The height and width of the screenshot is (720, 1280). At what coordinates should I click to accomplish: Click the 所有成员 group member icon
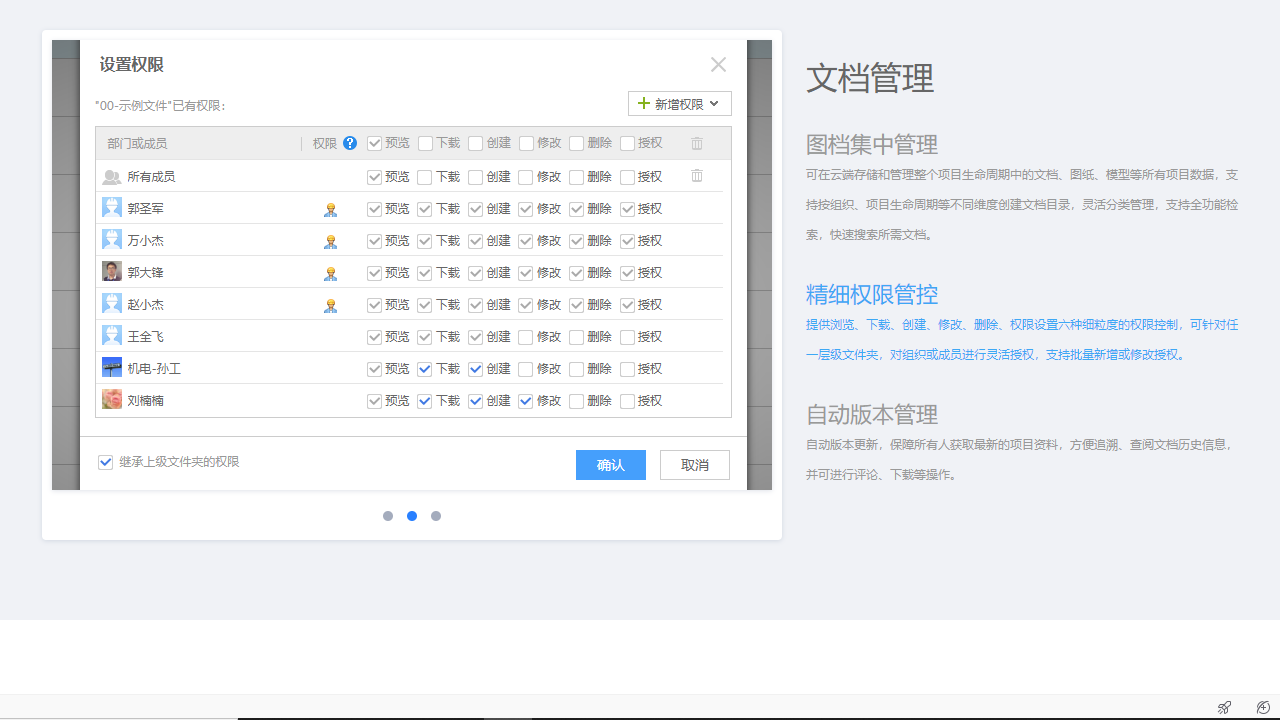[x=111, y=176]
